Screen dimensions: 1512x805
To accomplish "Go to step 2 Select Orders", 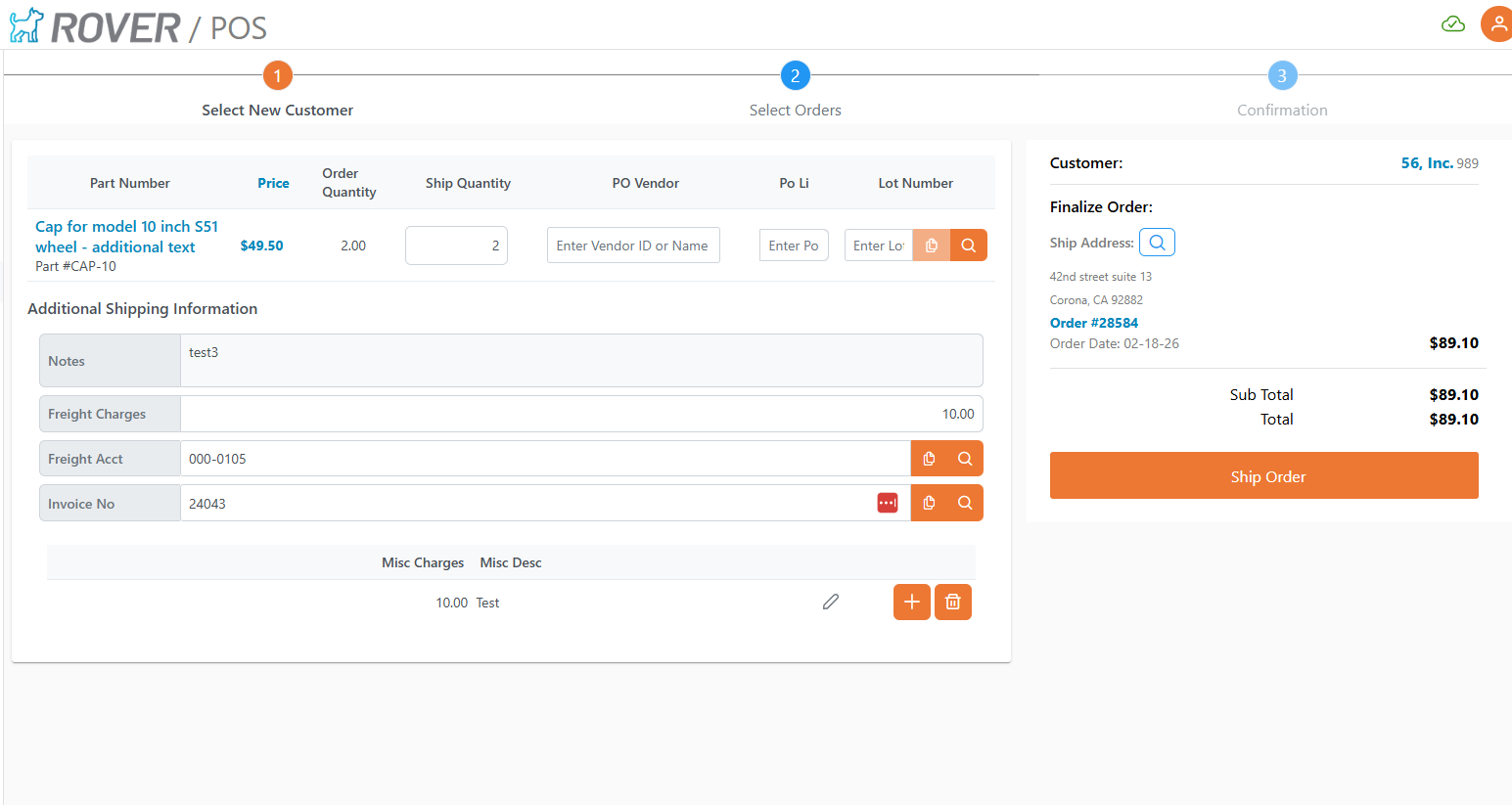I will [x=795, y=76].
